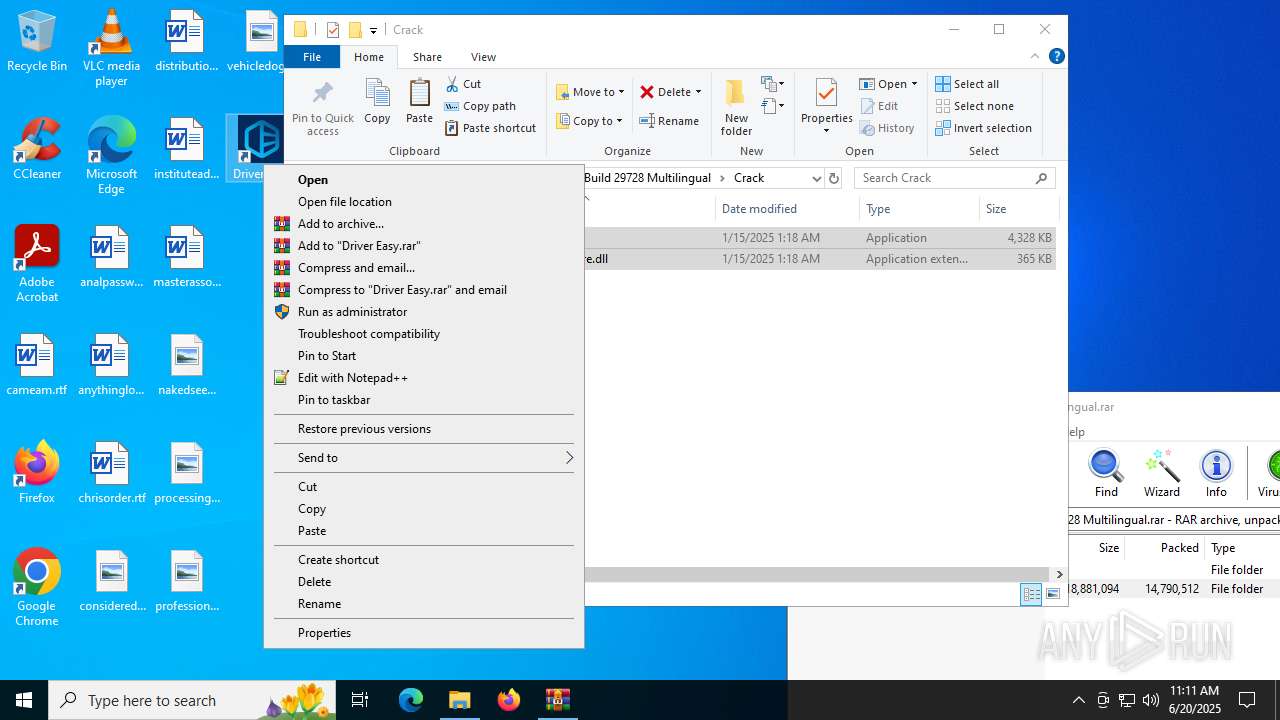This screenshot has height=720, width=1280.
Task: Click Select all in ribbon
Action: [x=967, y=84]
